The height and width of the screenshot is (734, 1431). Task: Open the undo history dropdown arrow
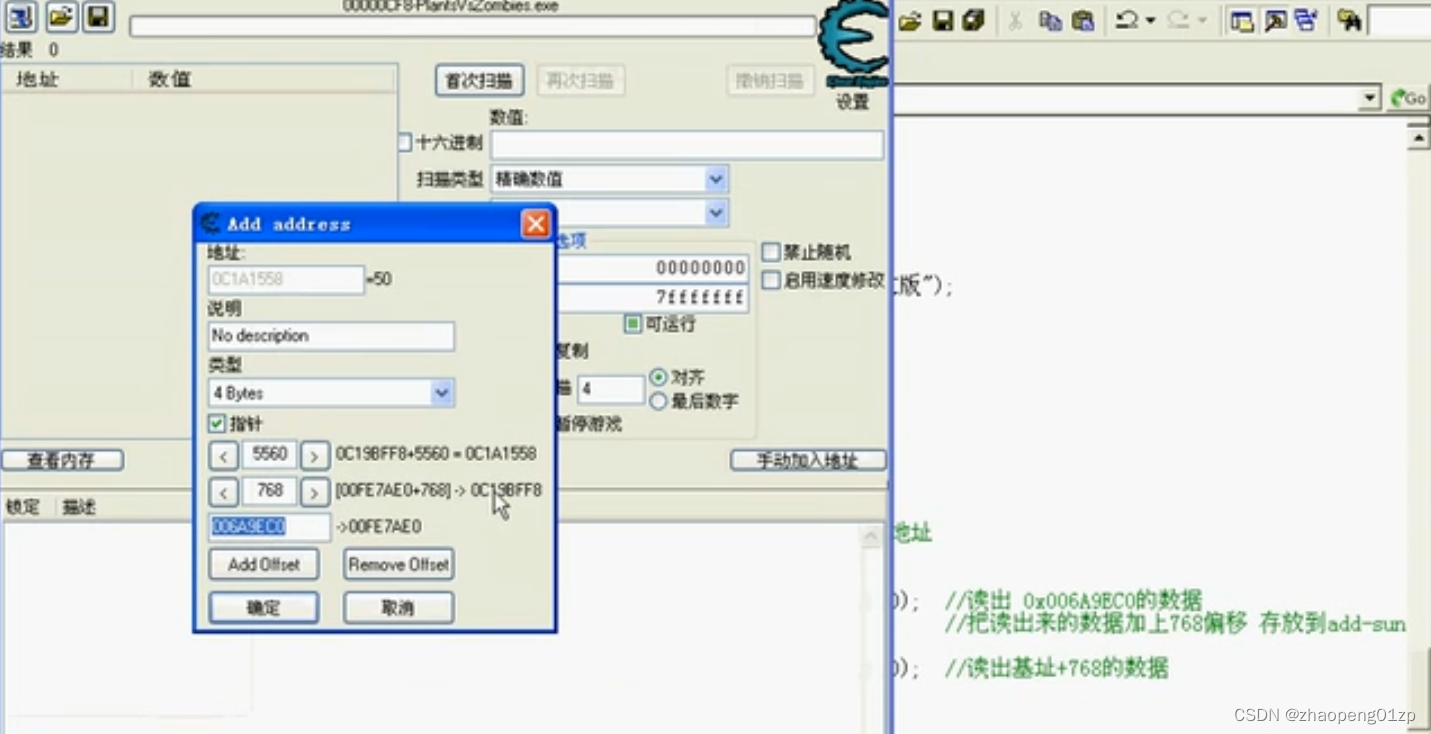click(x=1151, y=21)
